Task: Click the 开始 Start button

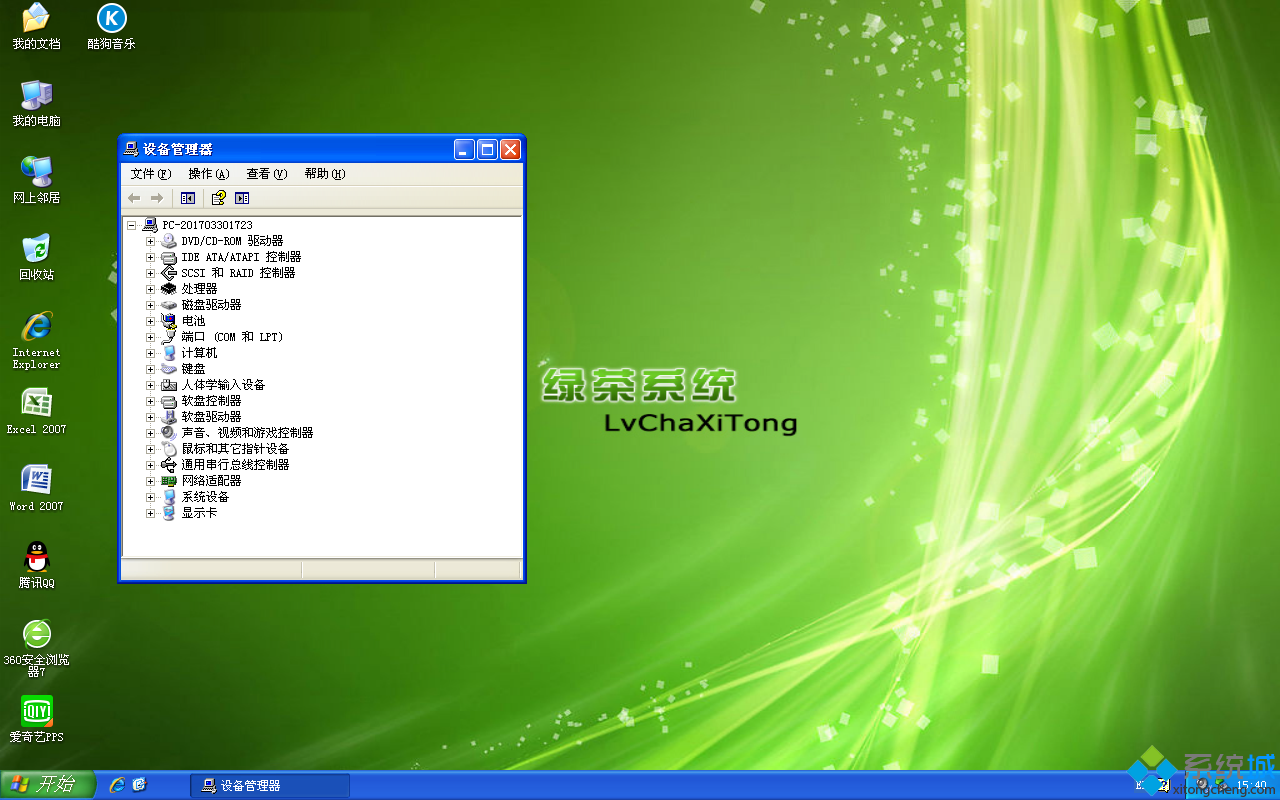Action: [47, 785]
